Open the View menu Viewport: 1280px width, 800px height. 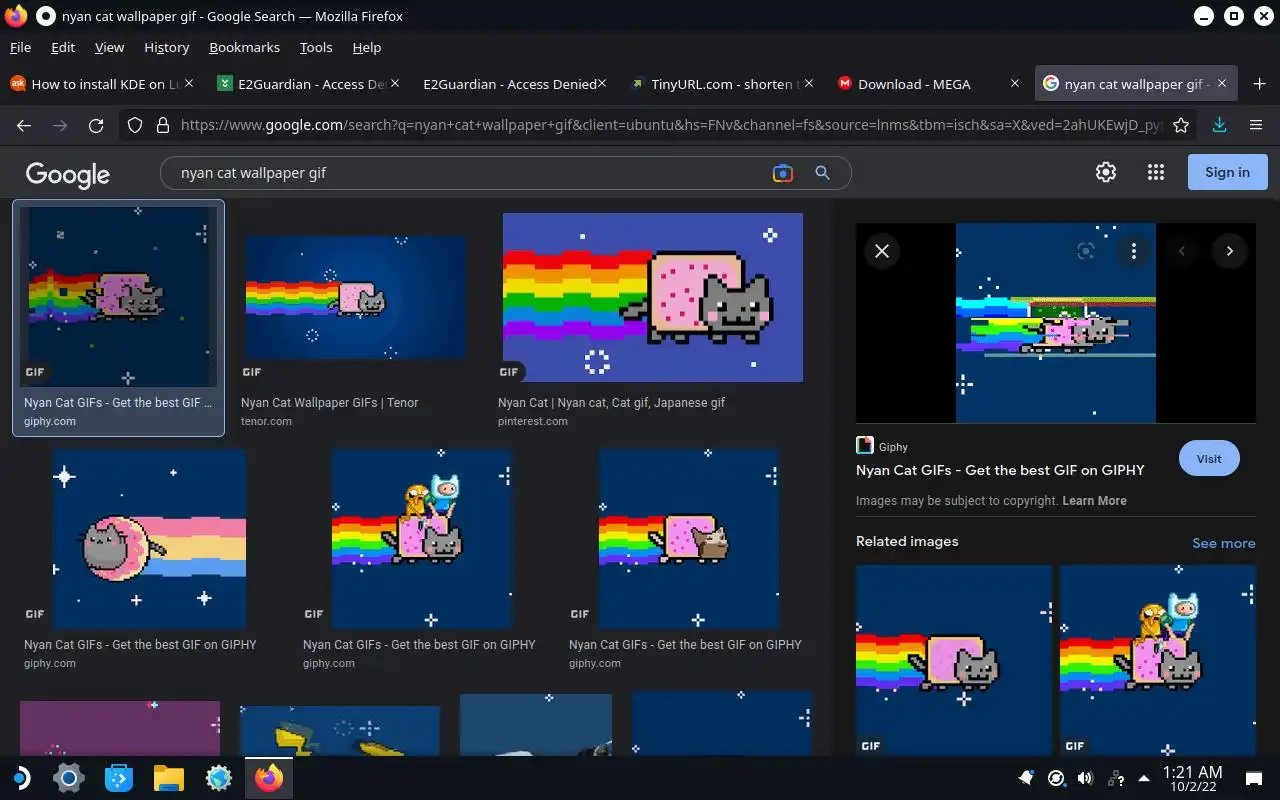click(109, 47)
